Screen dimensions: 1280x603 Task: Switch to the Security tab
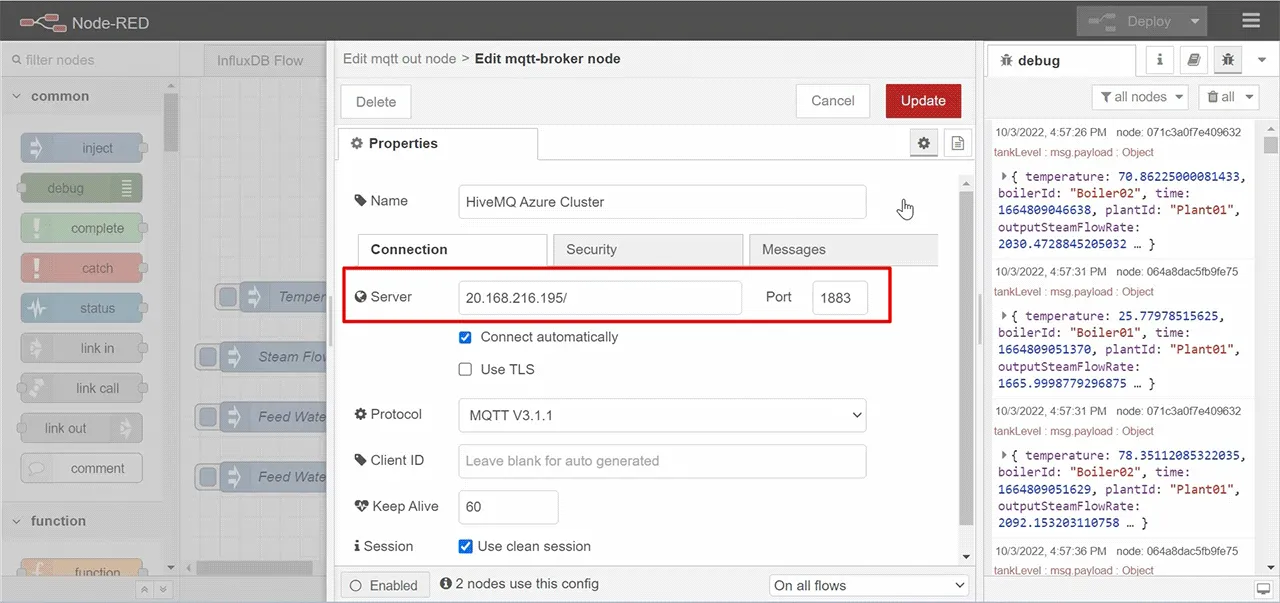click(647, 249)
